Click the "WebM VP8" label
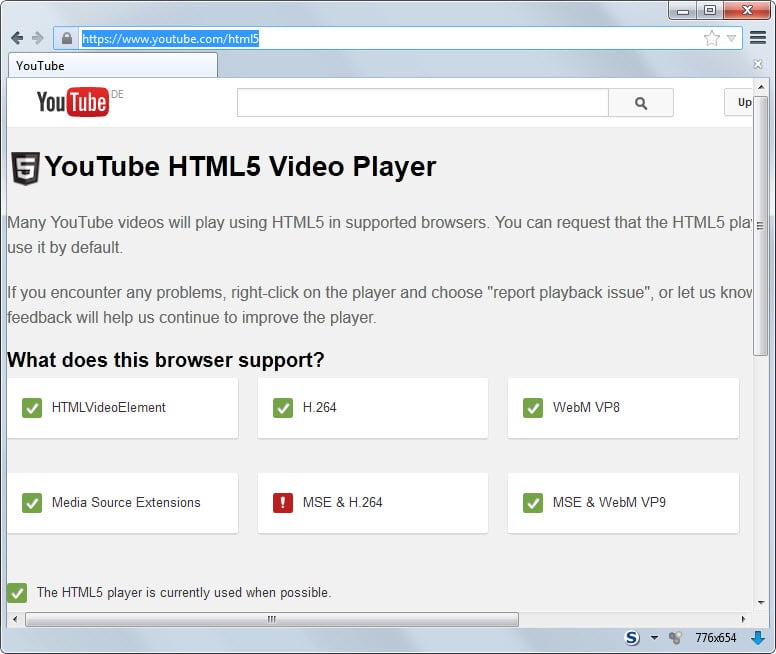Image resolution: width=776 pixels, height=654 pixels. coord(586,407)
